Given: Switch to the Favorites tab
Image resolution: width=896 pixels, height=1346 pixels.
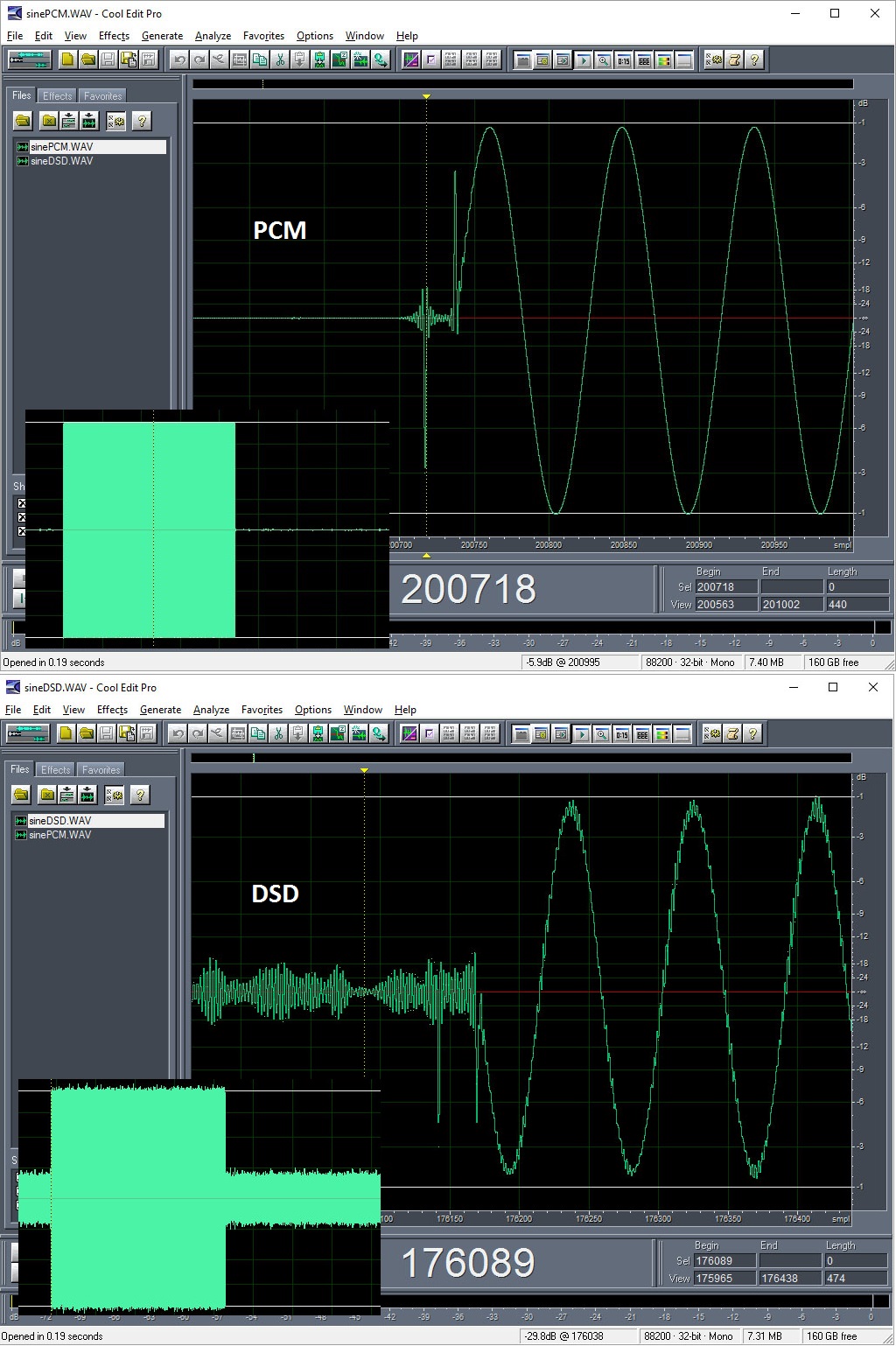Looking at the screenshot, I should [102, 95].
